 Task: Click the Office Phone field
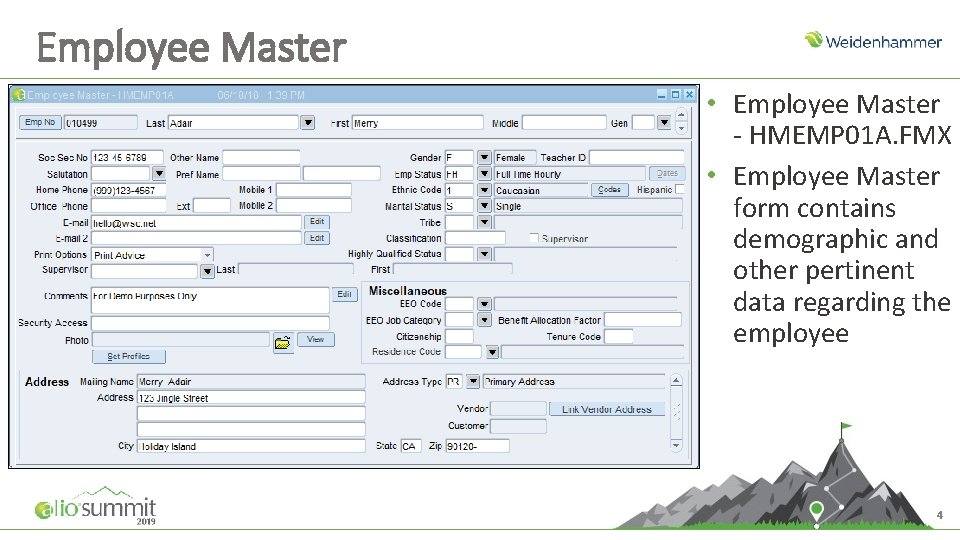pyautogui.click(x=129, y=206)
